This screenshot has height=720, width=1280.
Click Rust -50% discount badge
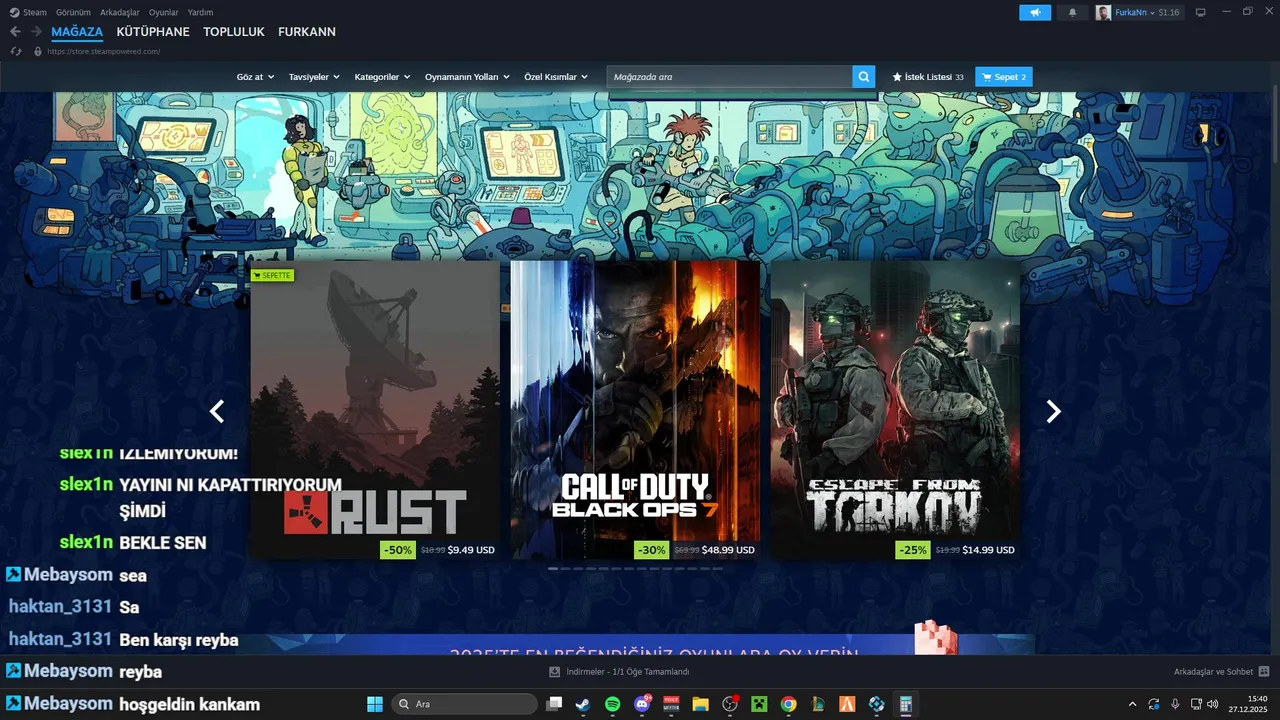coord(398,550)
